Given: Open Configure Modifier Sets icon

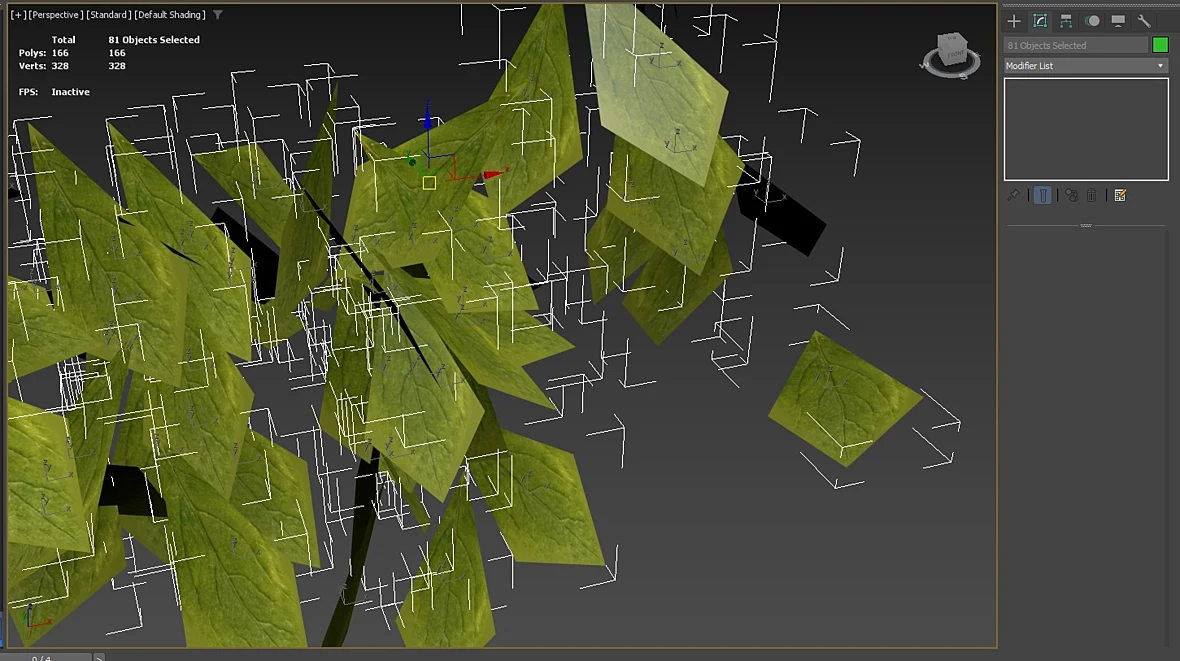Looking at the screenshot, I should [1120, 196].
